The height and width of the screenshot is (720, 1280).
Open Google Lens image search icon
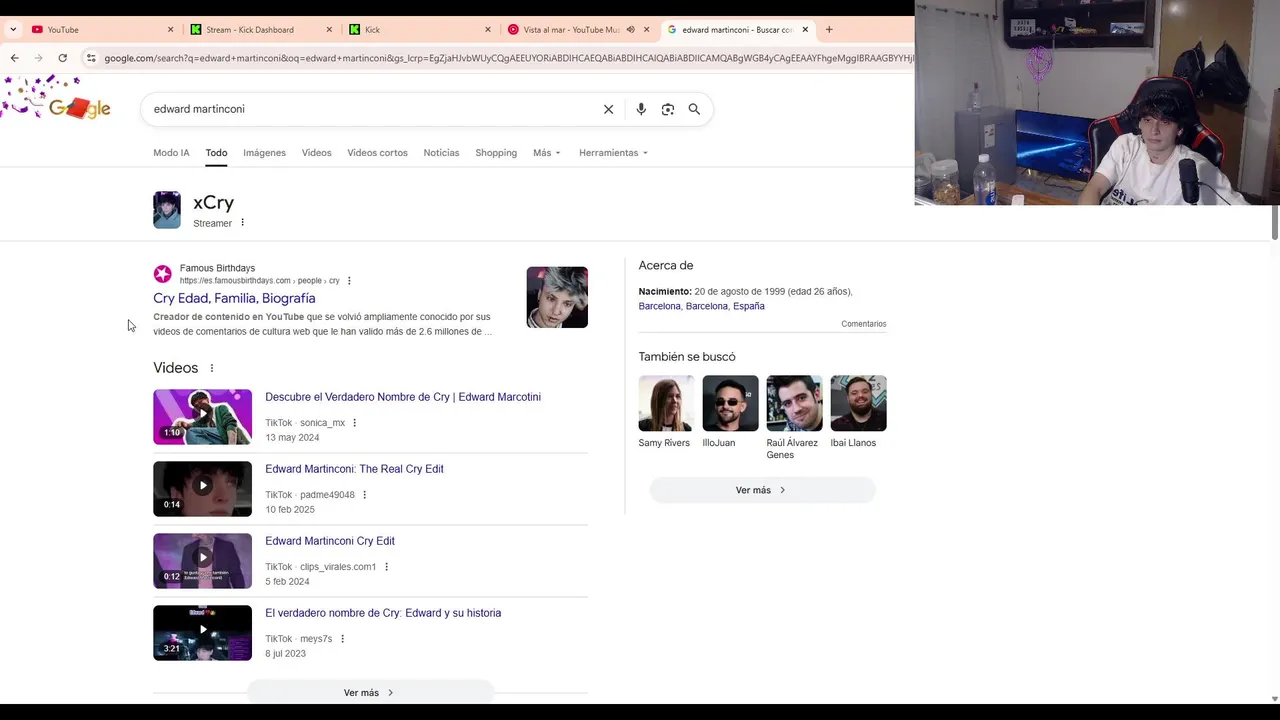[x=668, y=109]
